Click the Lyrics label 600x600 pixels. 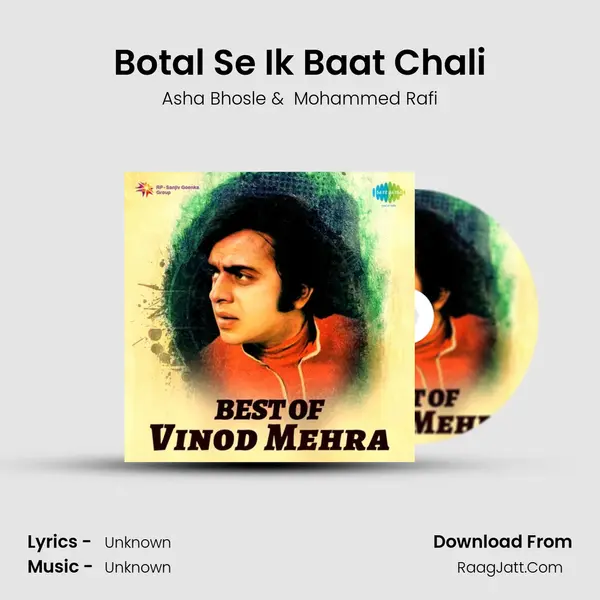[59, 542]
